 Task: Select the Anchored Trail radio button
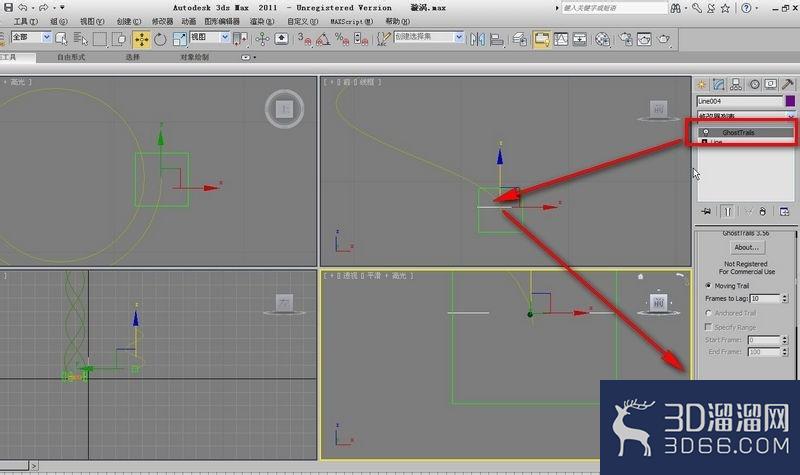[x=708, y=313]
